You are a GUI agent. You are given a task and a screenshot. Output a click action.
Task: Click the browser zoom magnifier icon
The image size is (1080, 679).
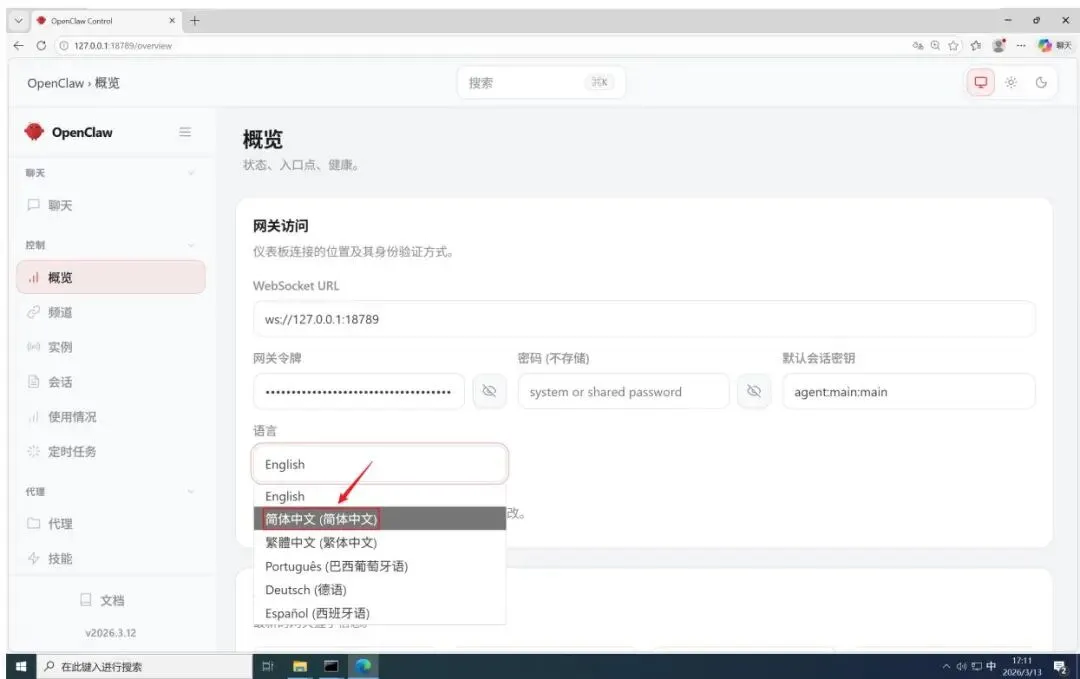935,45
